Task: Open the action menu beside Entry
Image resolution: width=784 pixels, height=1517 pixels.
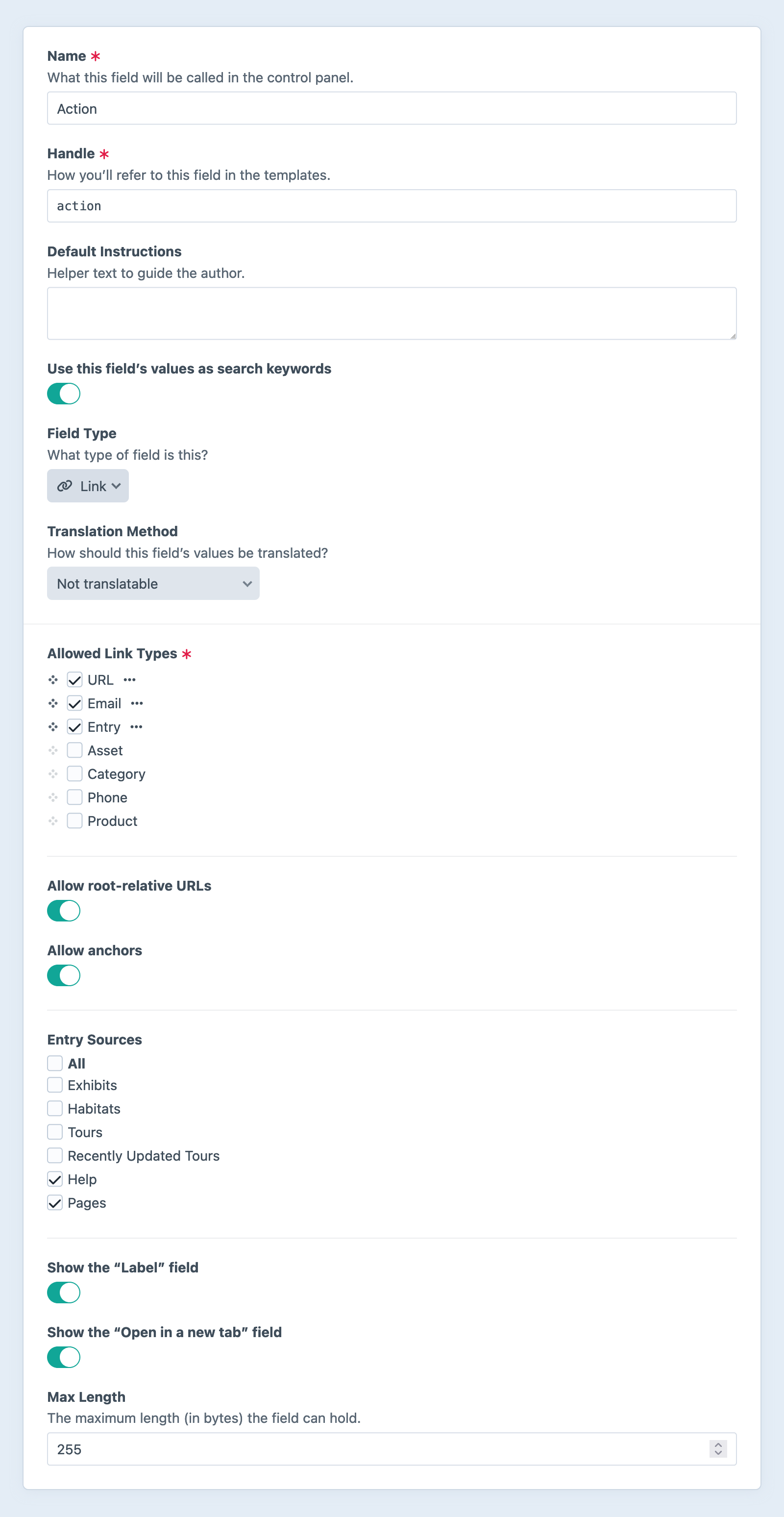Action: tap(137, 727)
